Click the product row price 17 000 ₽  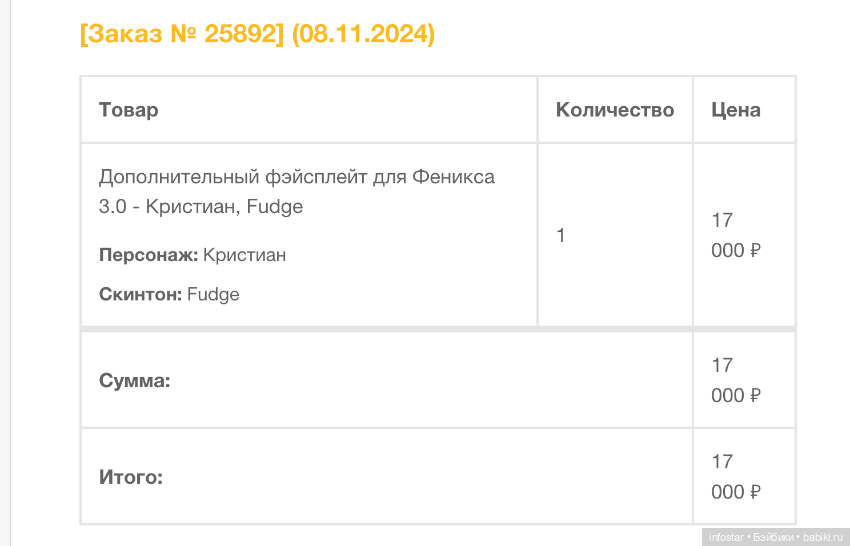click(x=735, y=236)
